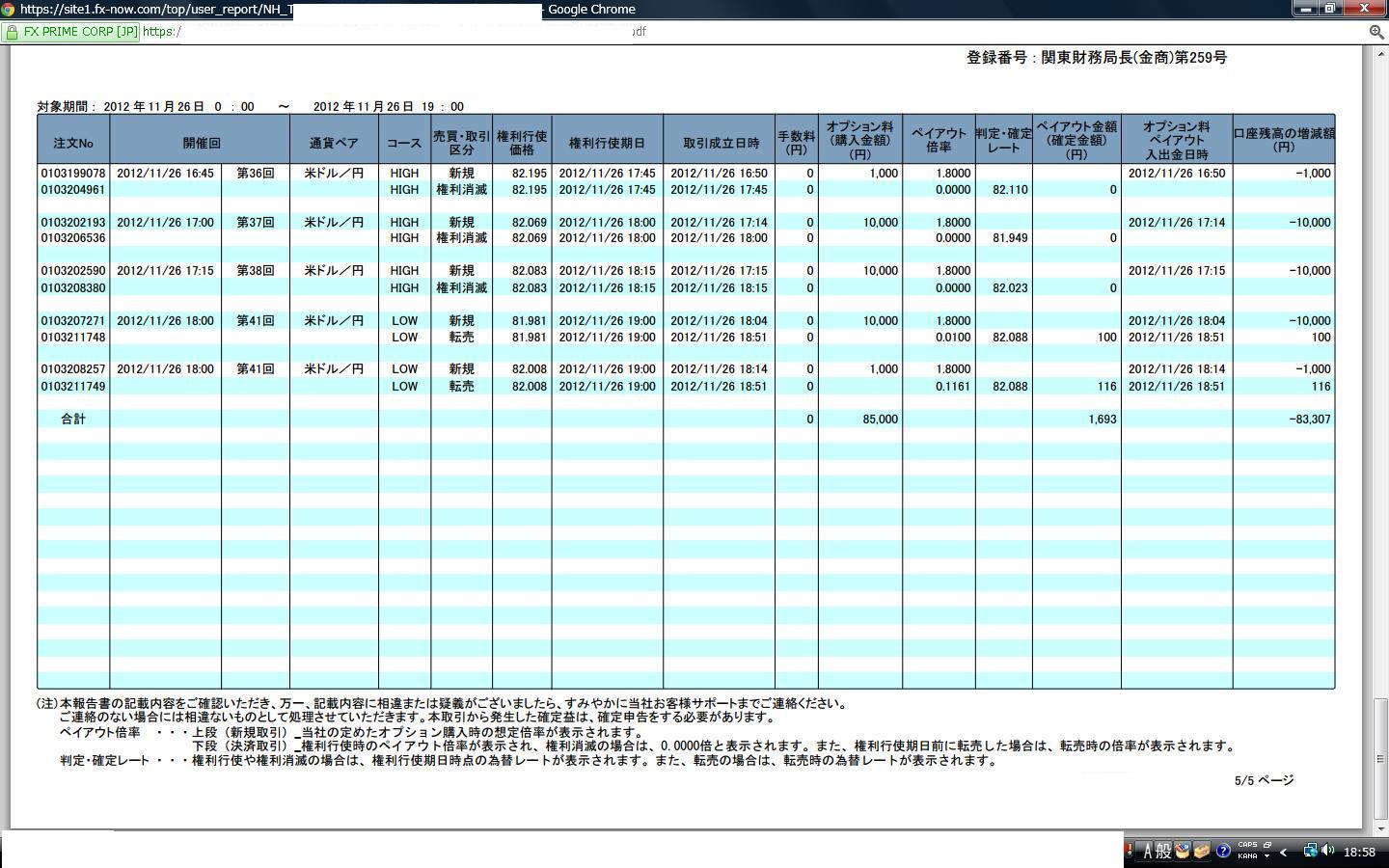Click the address bar URL field
1389x868 pixels.
386,32
